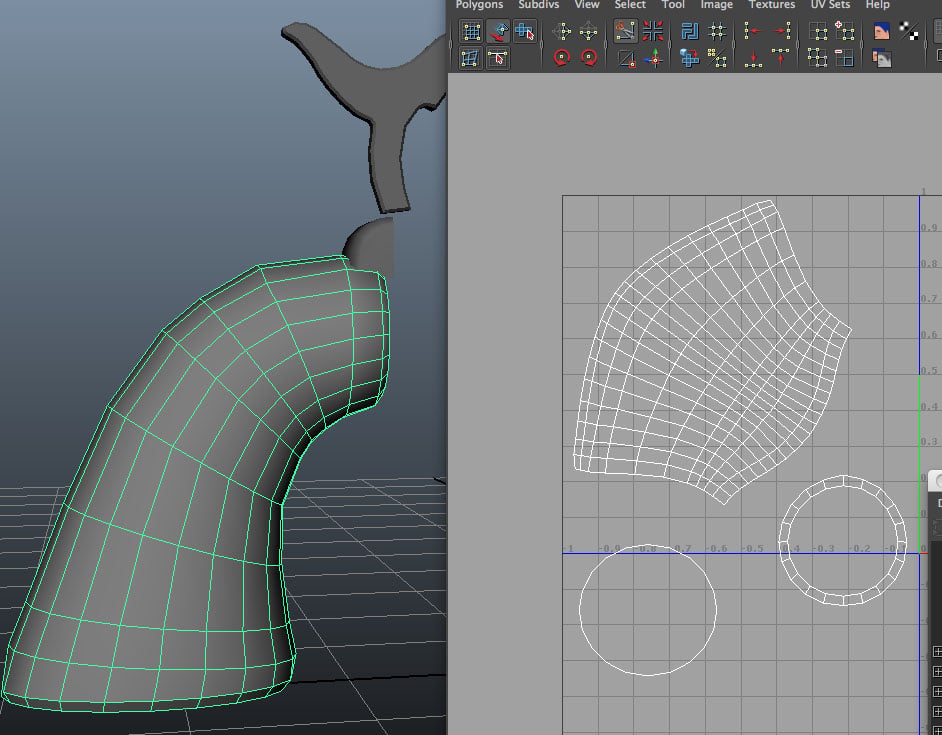Screen dimensions: 942x735
Task: Toggle Isolate Select mode
Action: [818, 31]
